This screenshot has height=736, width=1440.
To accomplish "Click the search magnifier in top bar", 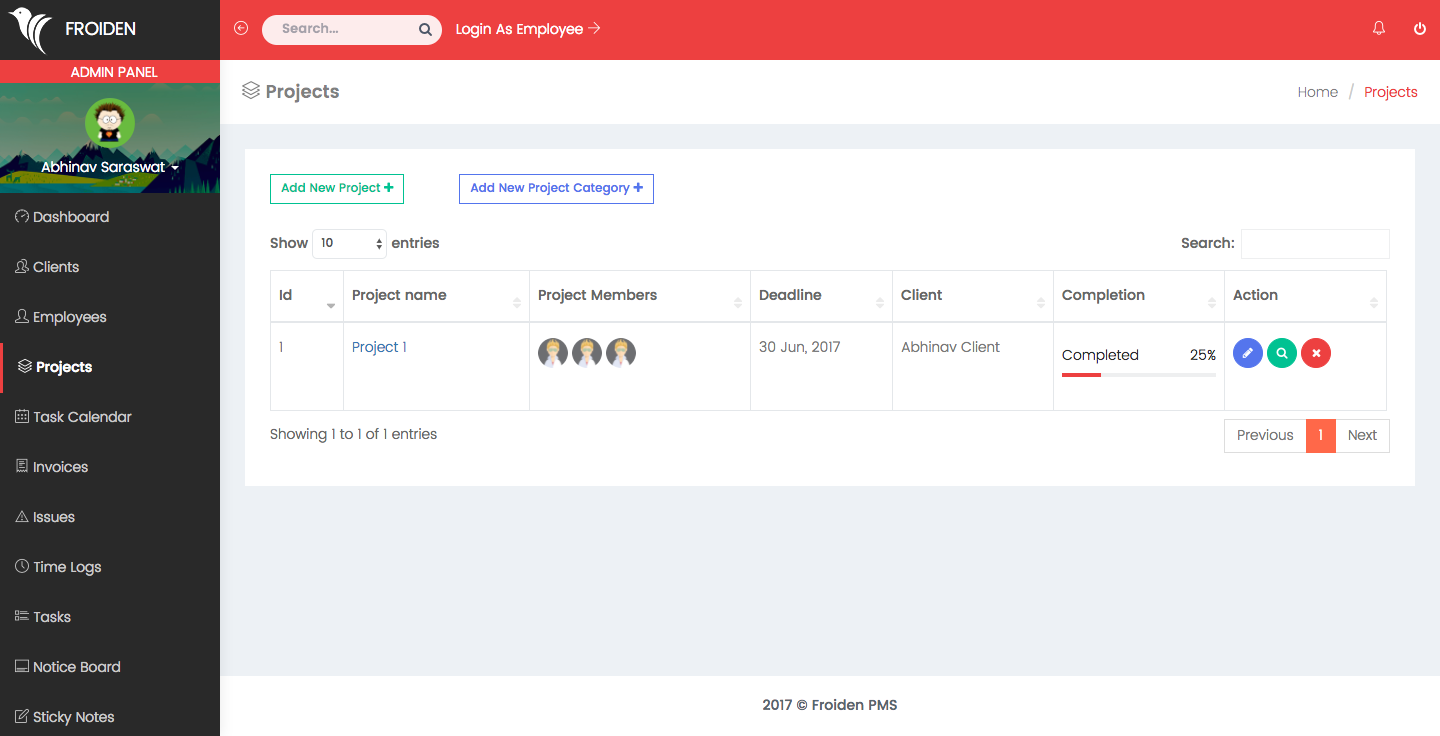I will (425, 30).
